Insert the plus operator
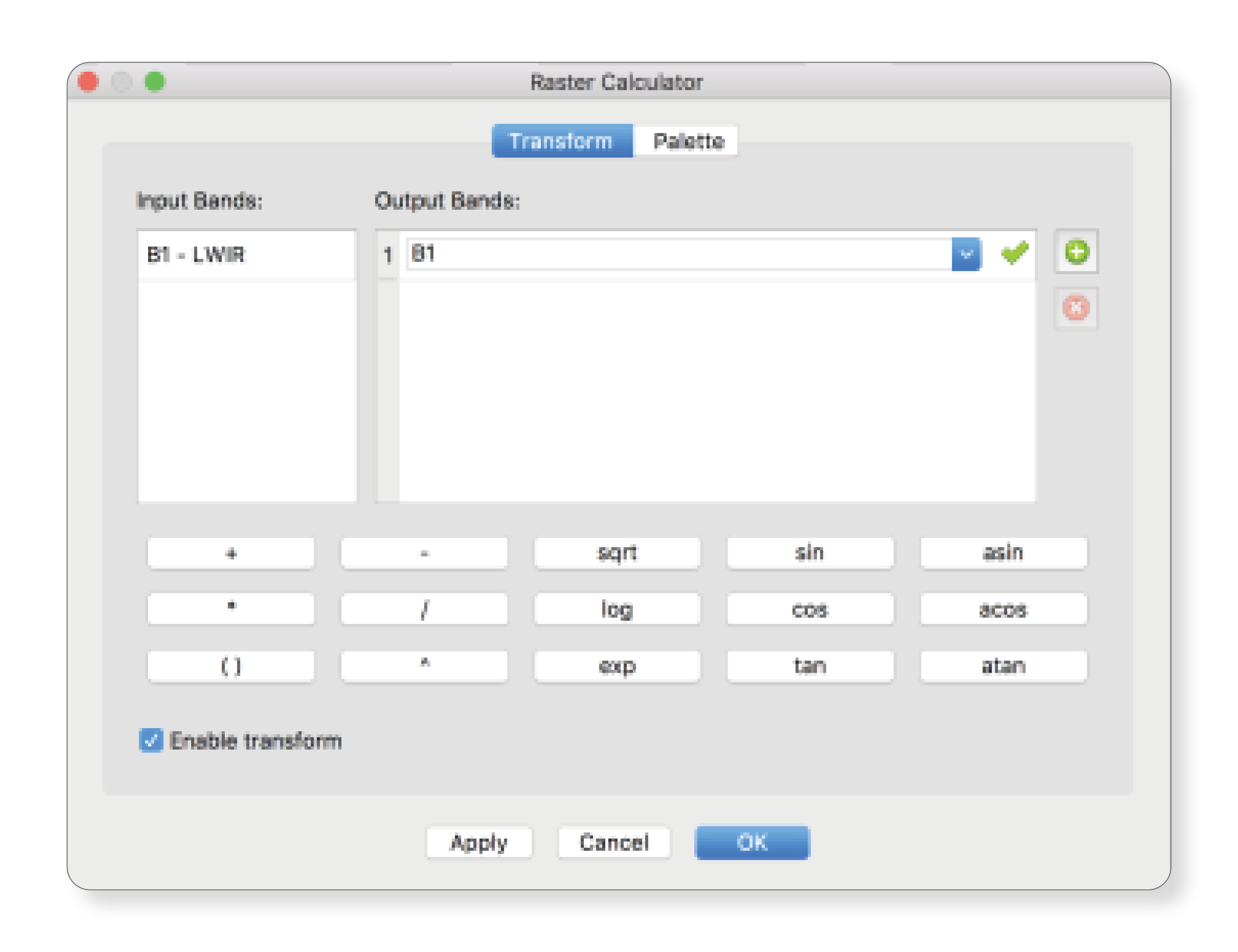 231,553
